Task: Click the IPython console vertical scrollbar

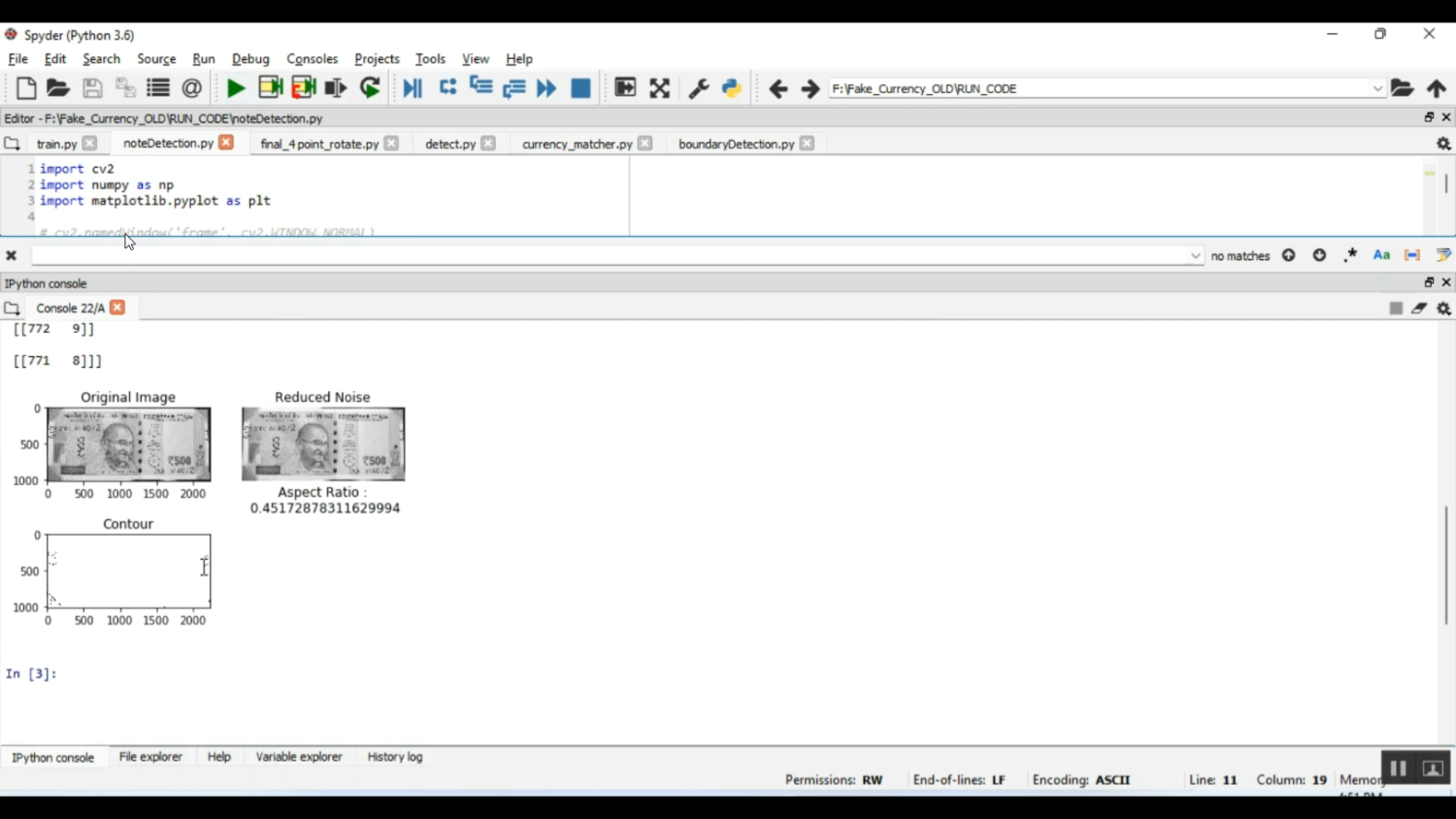Action: (1445, 565)
